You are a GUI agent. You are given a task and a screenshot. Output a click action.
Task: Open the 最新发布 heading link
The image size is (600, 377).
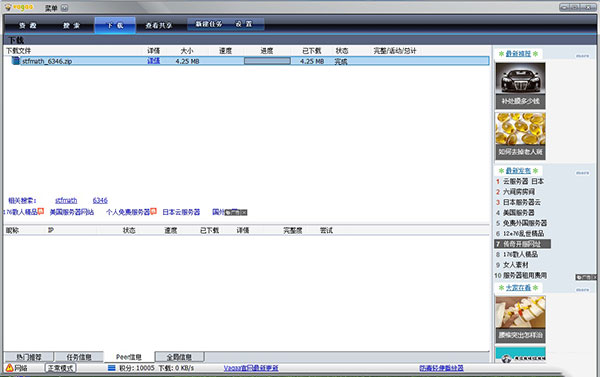pyautogui.click(x=518, y=170)
